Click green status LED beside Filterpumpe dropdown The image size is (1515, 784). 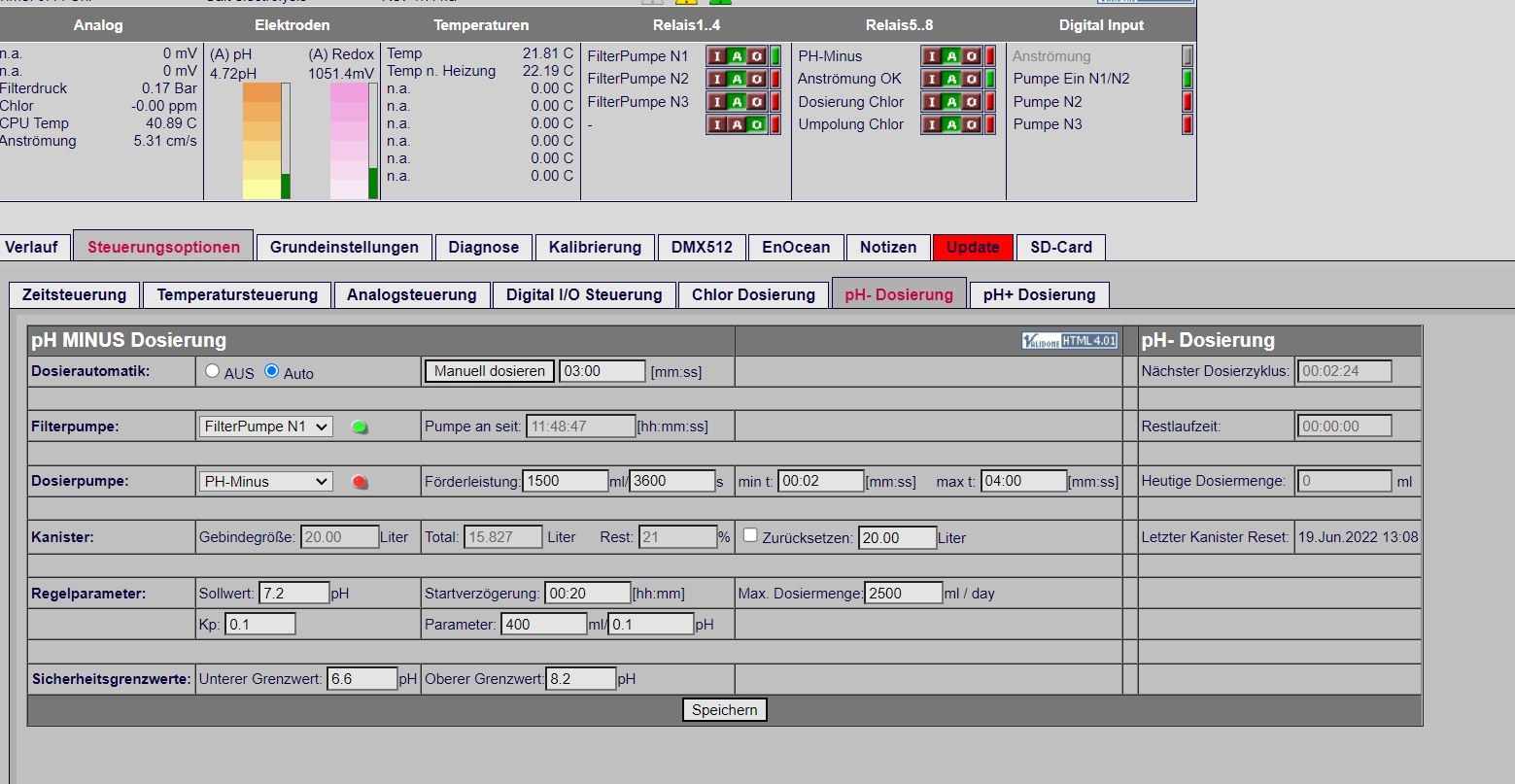tap(360, 426)
